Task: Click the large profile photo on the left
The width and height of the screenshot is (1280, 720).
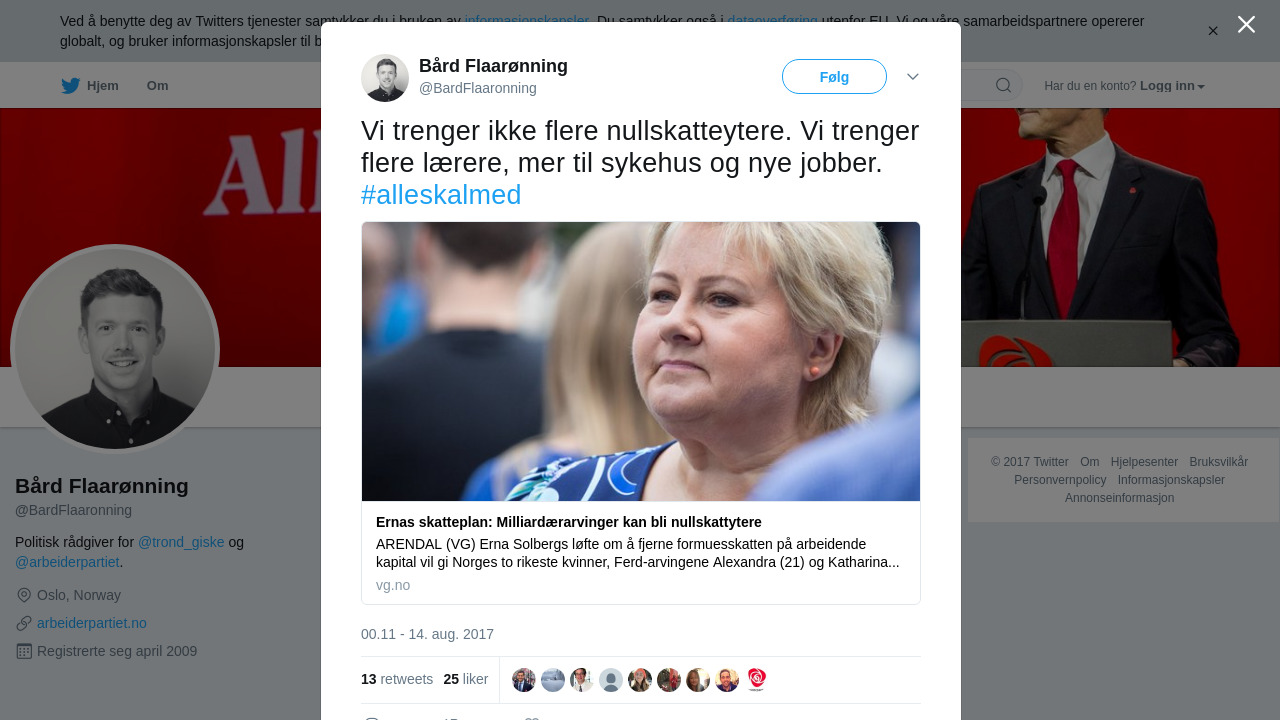Action: [x=115, y=349]
